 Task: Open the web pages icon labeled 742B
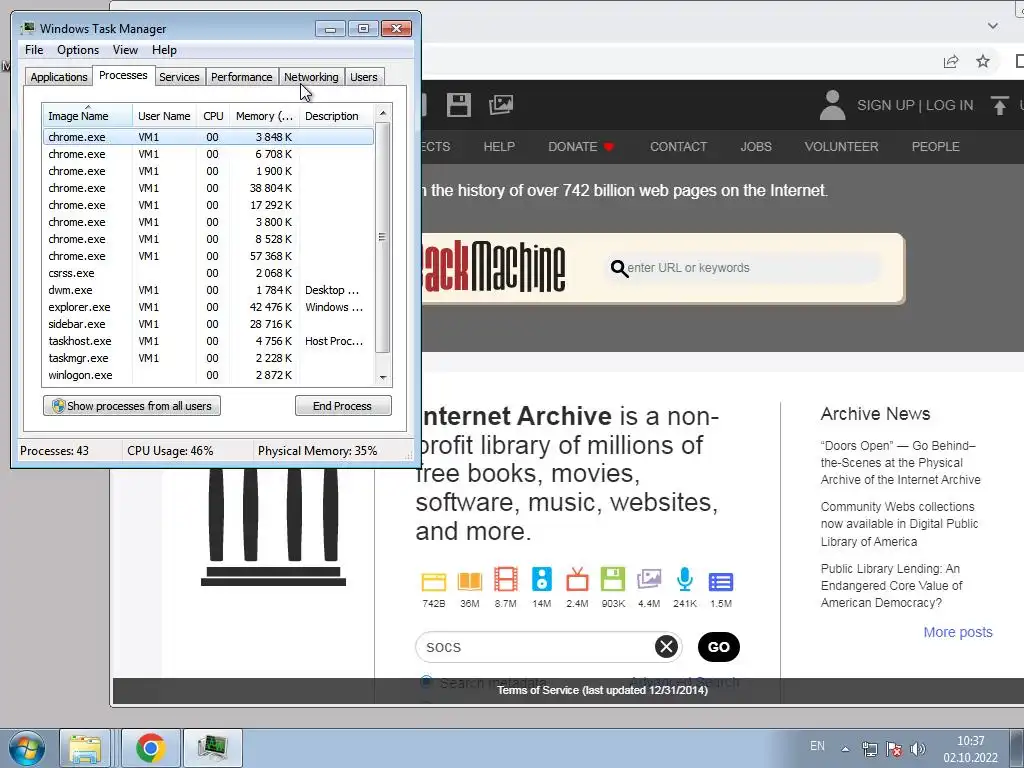[434, 581]
